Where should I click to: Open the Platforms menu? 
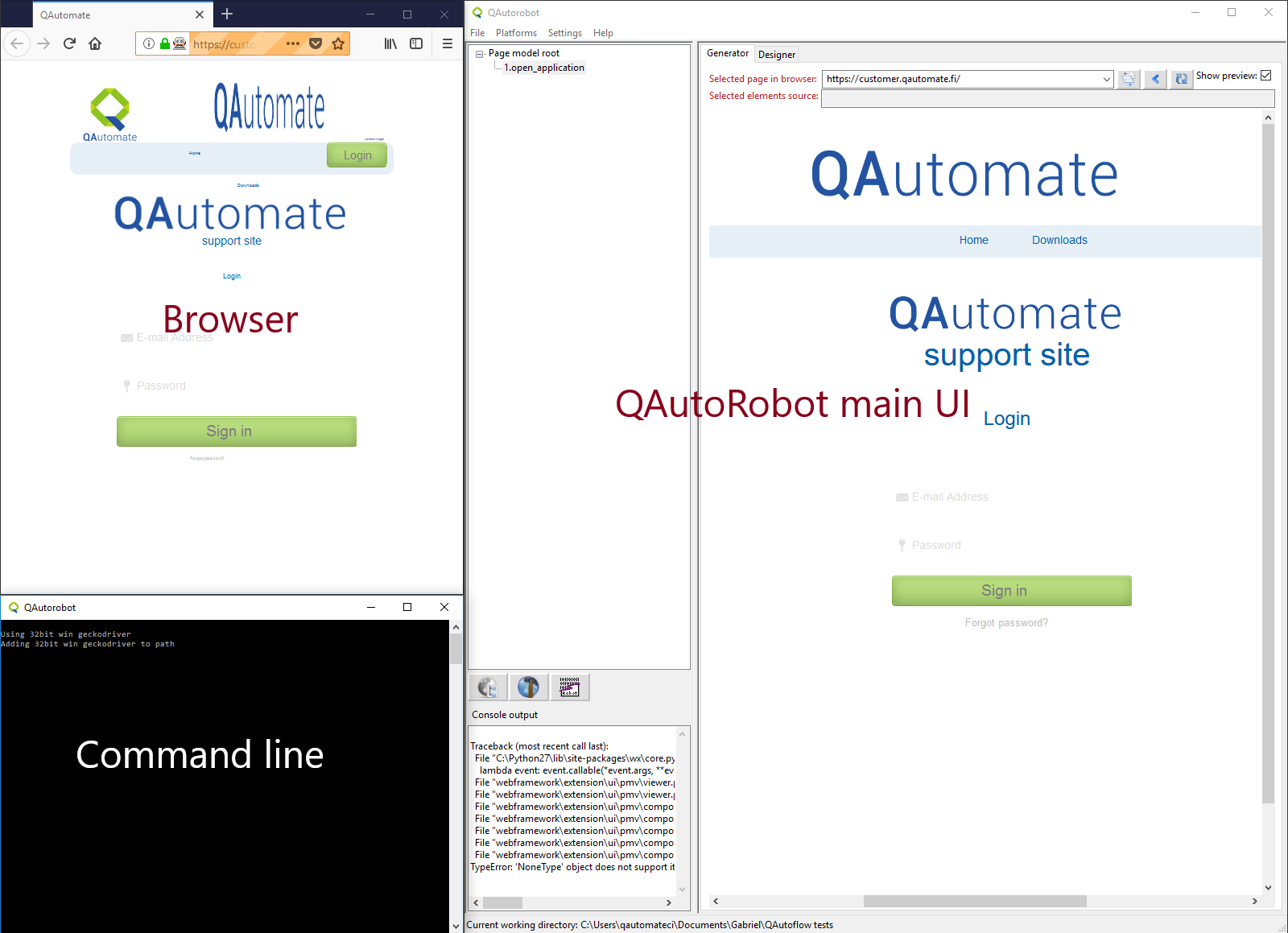516,33
